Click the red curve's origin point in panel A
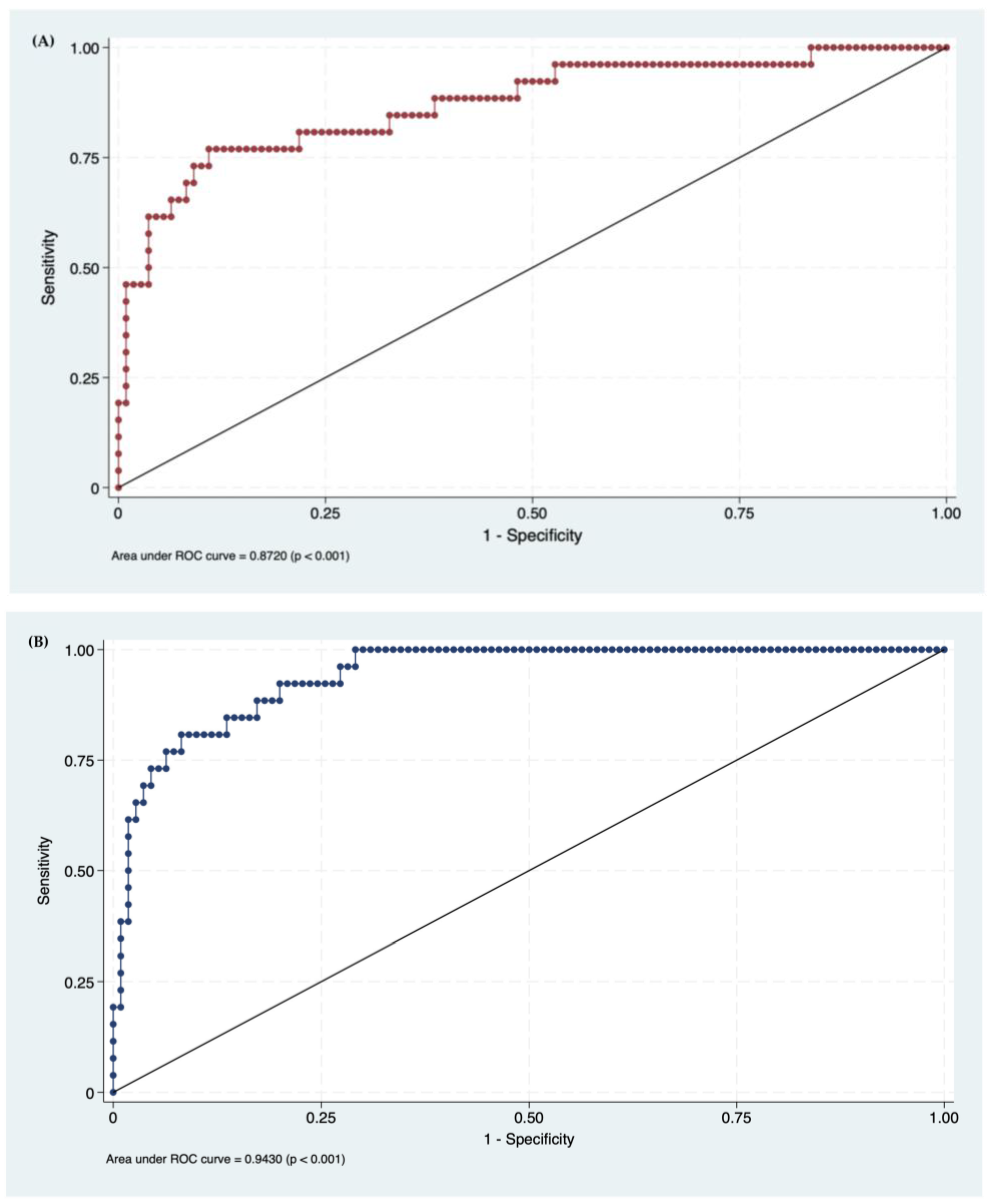 119,488
